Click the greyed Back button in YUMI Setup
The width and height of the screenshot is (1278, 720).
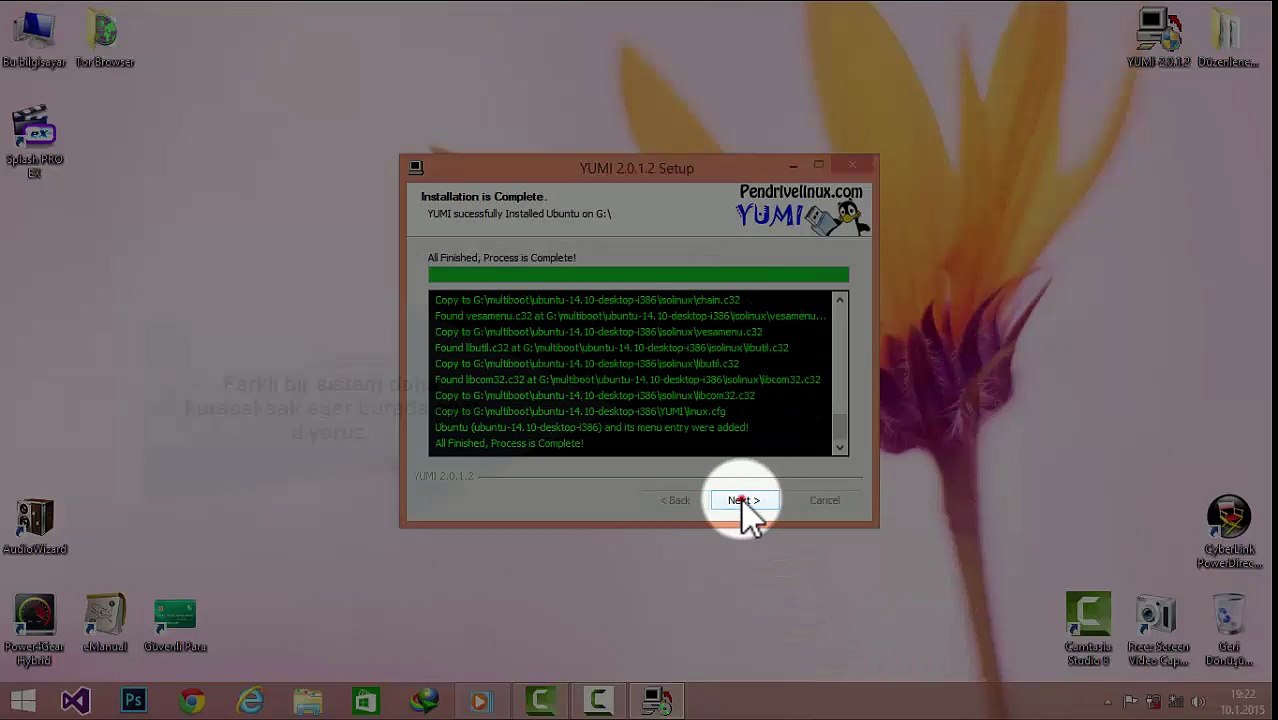(675, 500)
